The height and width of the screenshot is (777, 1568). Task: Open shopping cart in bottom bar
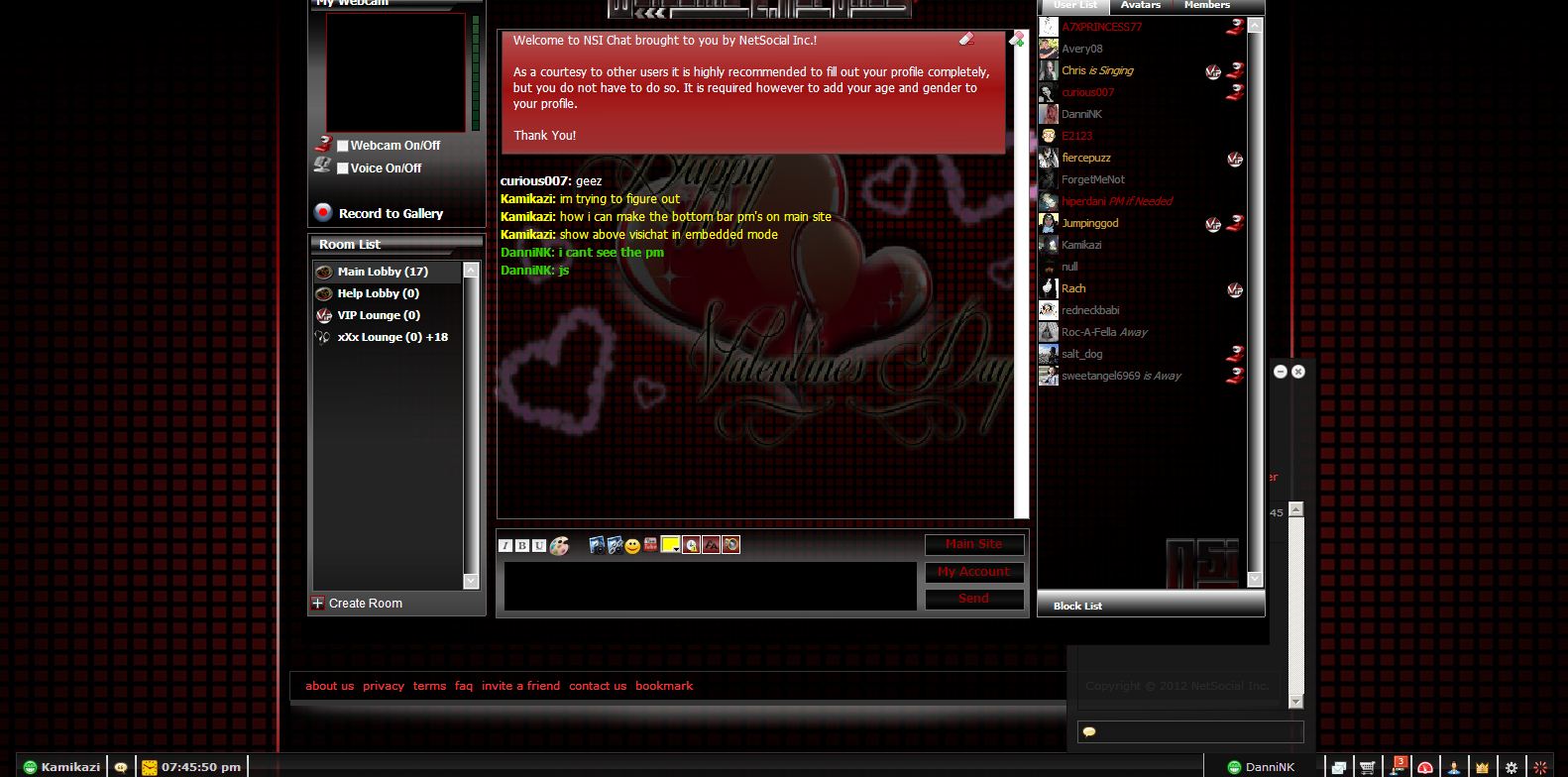(1368, 767)
